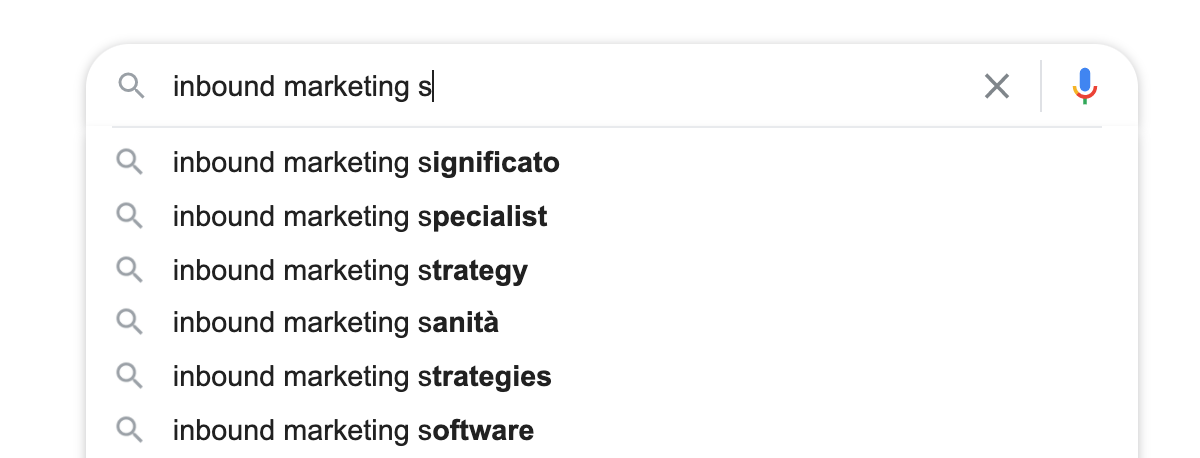Choose the 'inbound marketing software' suggestion
The image size is (1200, 458).
point(612,431)
